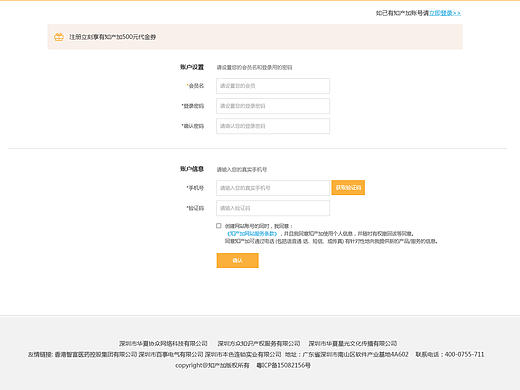Image resolution: width=520 pixels, height=390 pixels.
Task: Focus the 验证码 verification code input
Action: pyautogui.click(x=273, y=208)
